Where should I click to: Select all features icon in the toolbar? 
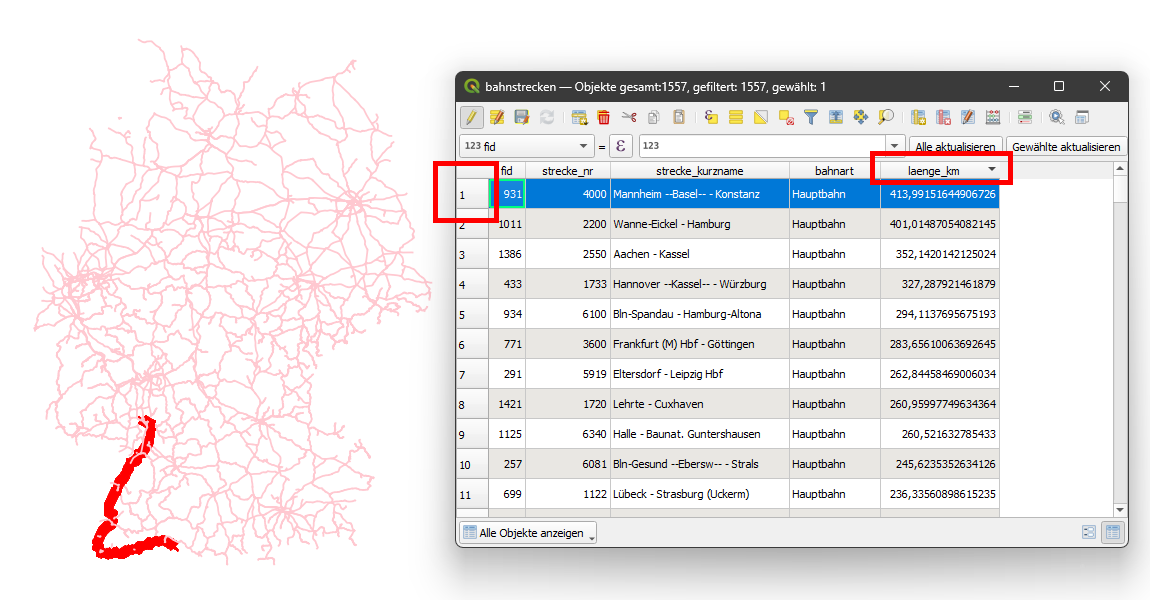click(736, 117)
